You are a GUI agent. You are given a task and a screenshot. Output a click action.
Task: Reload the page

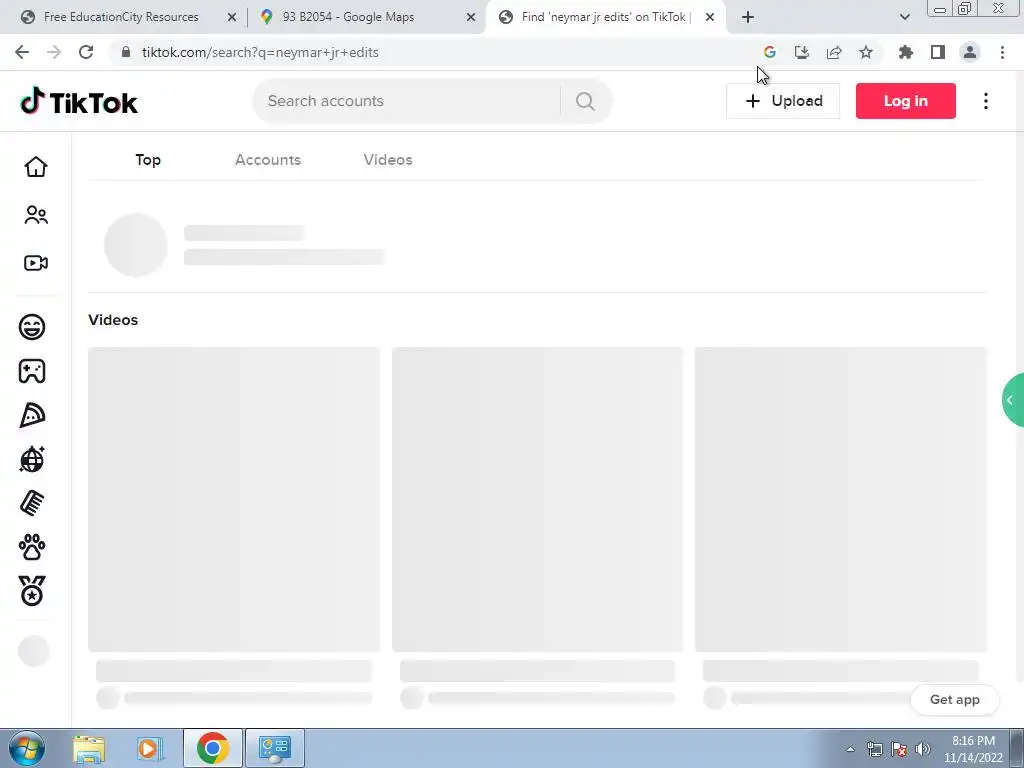[86, 52]
